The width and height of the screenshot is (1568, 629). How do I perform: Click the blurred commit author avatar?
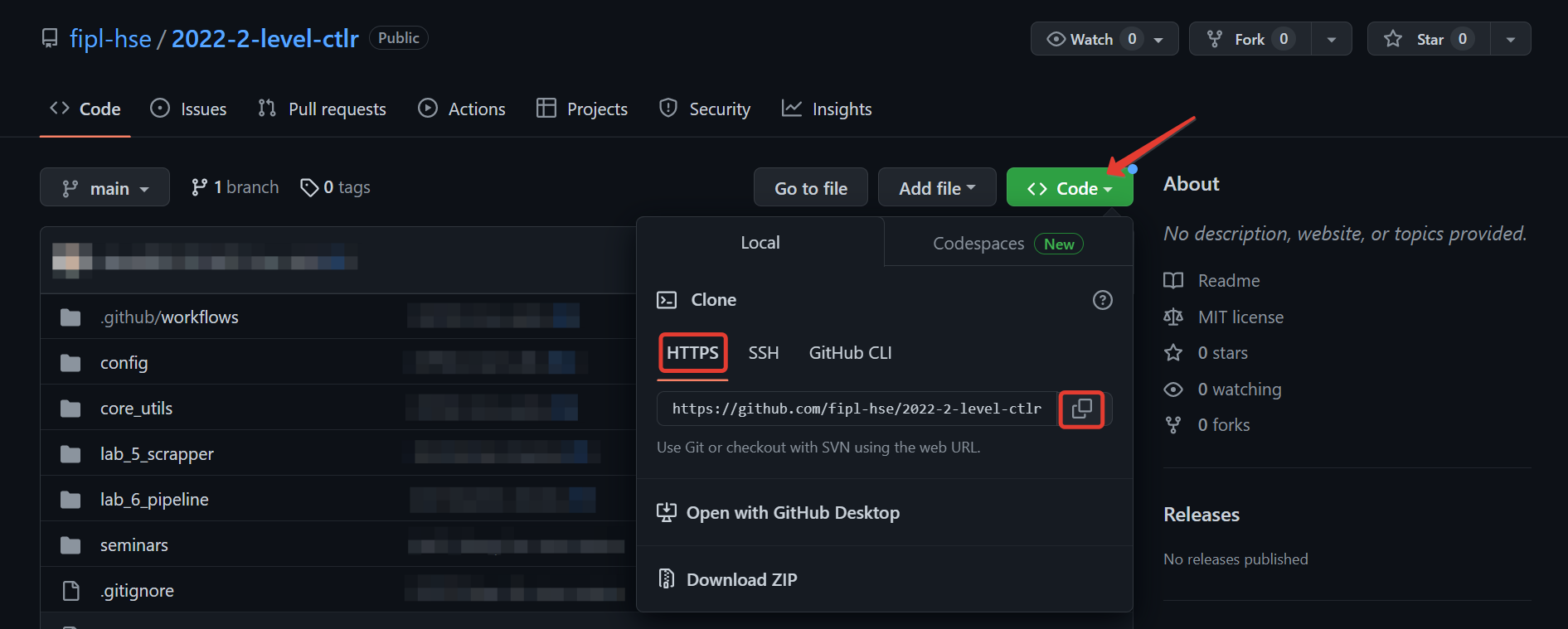[71, 260]
